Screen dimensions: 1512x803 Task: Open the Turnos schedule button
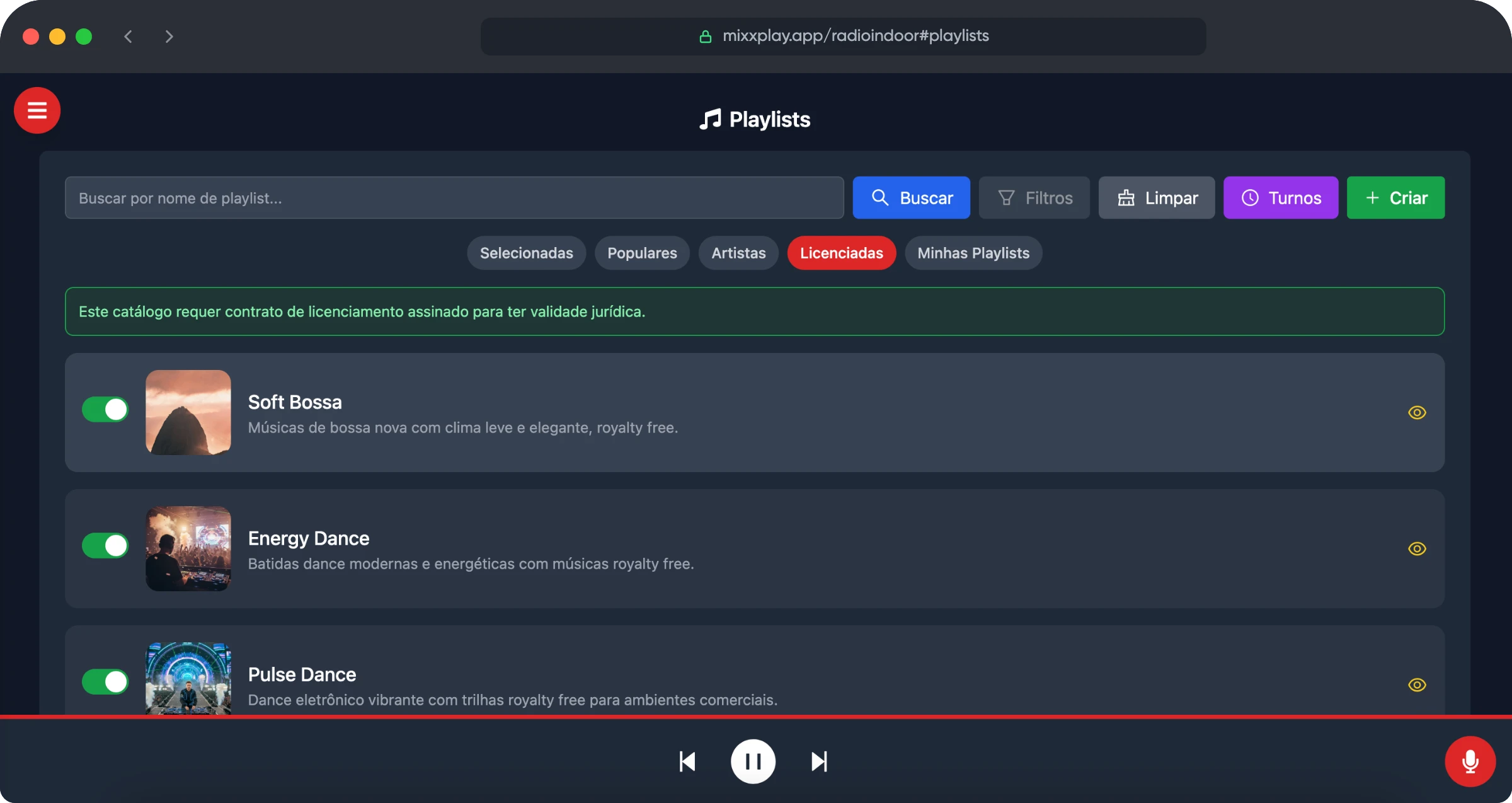(1281, 198)
